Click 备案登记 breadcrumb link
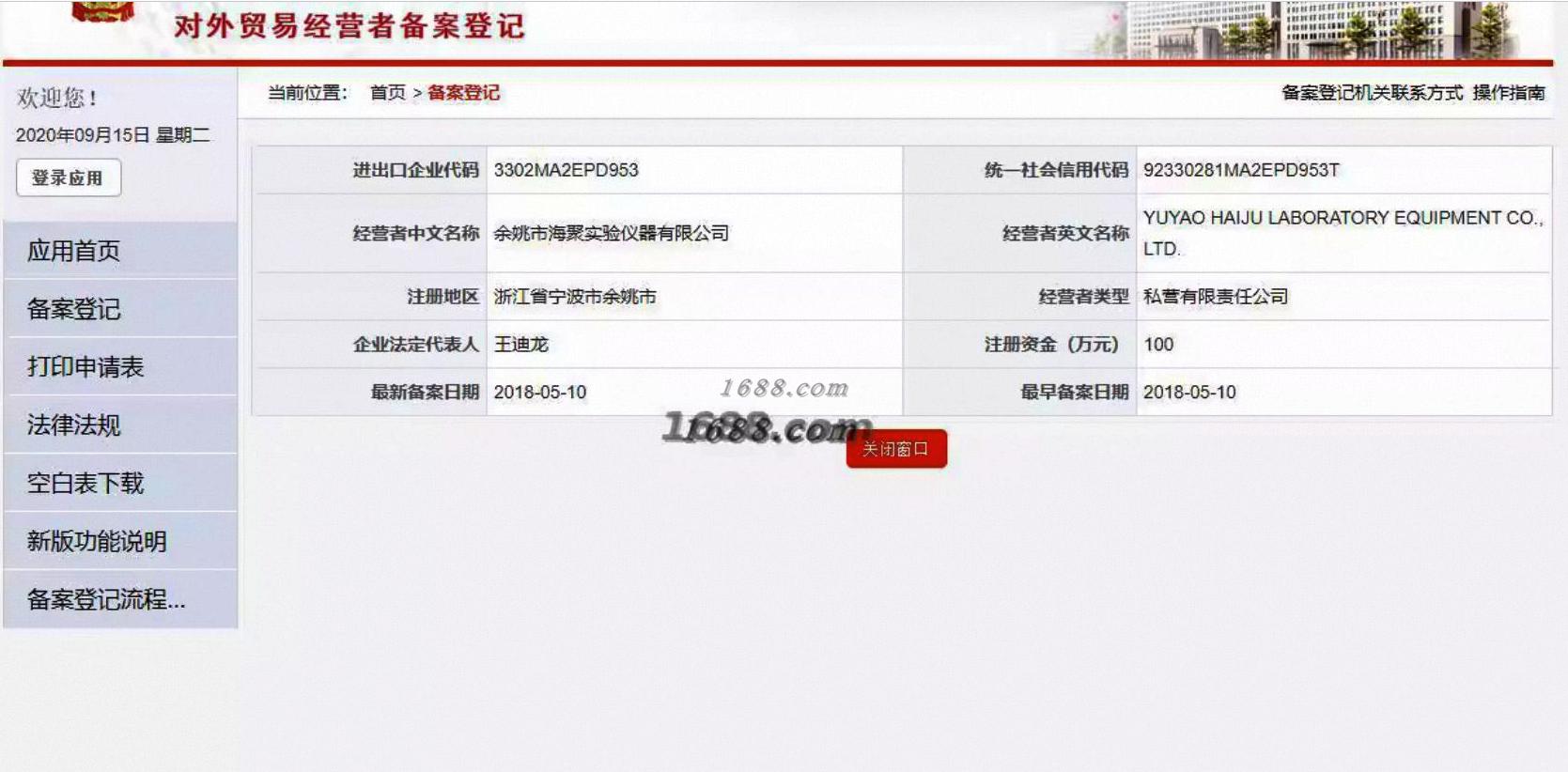This screenshot has width=1568, height=772. click(x=463, y=93)
